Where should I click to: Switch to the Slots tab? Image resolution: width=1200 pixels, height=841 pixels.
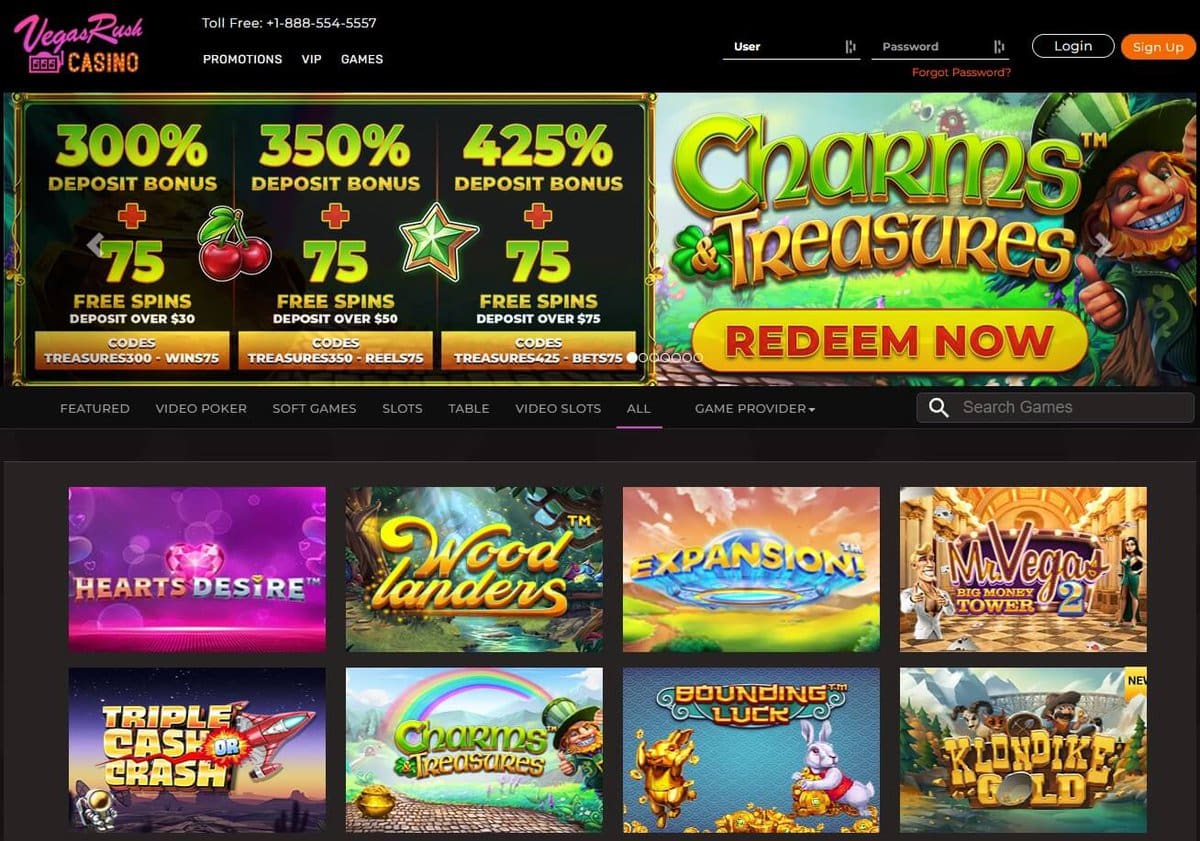point(402,408)
